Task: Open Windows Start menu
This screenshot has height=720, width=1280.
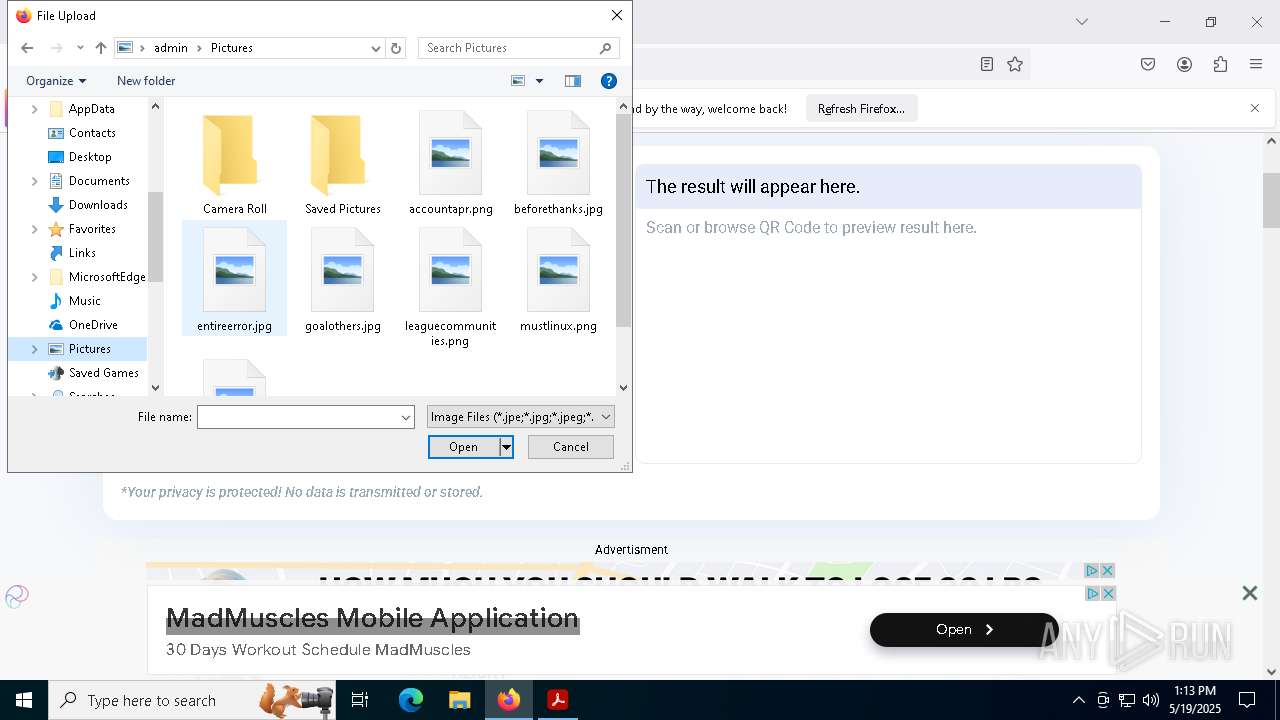Action: tap(24, 700)
